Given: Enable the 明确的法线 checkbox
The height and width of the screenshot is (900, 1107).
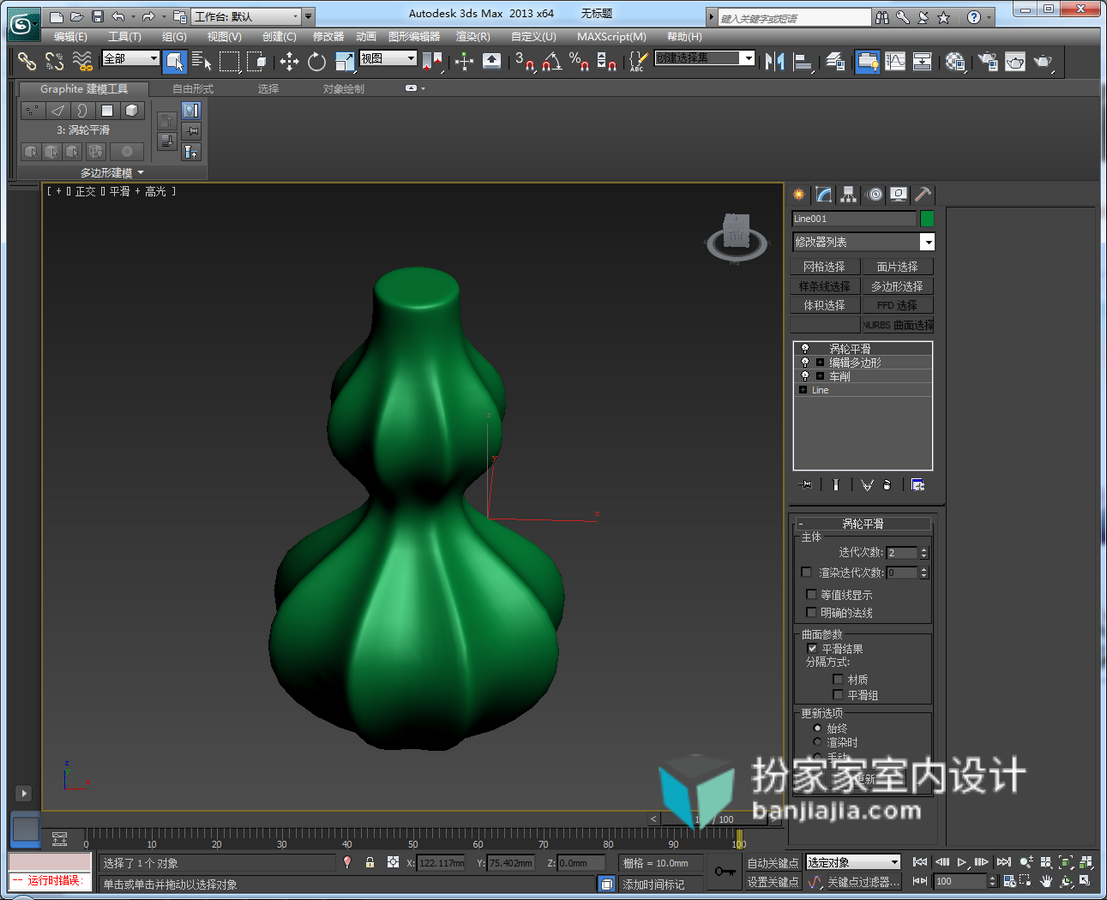Looking at the screenshot, I should 811,612.
